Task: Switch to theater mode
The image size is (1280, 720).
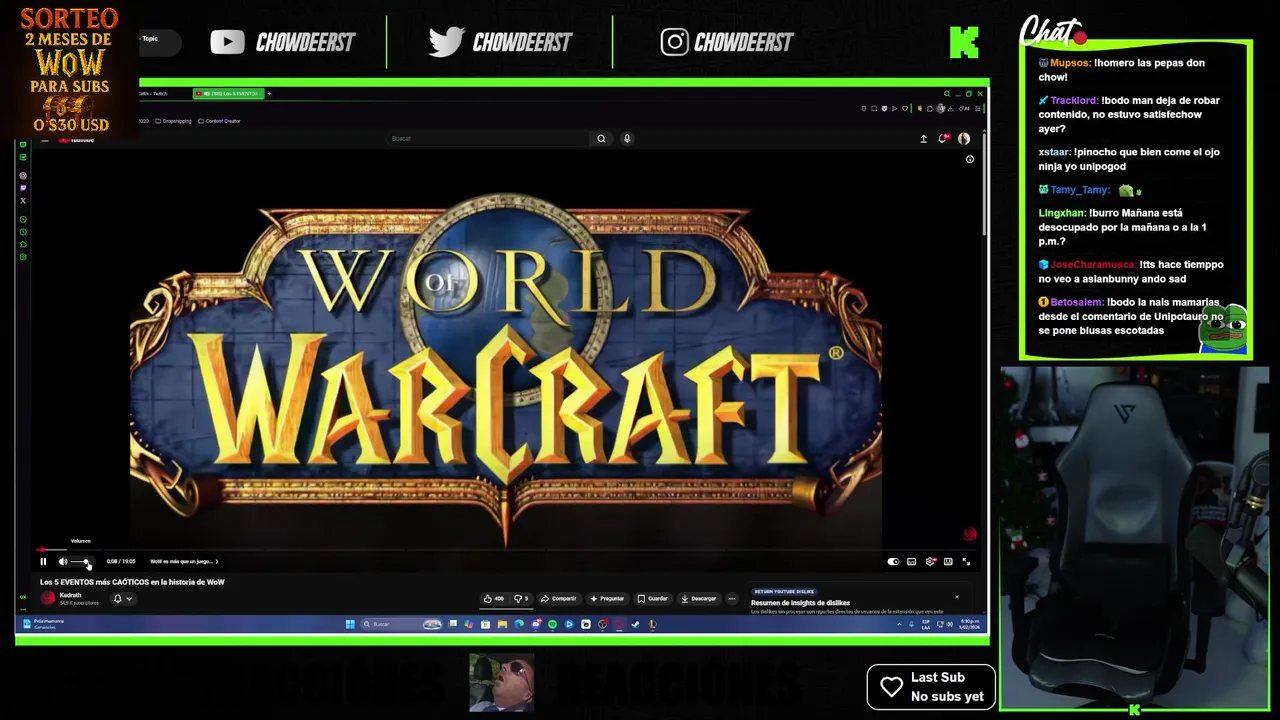Action: (x=948, y=562)
